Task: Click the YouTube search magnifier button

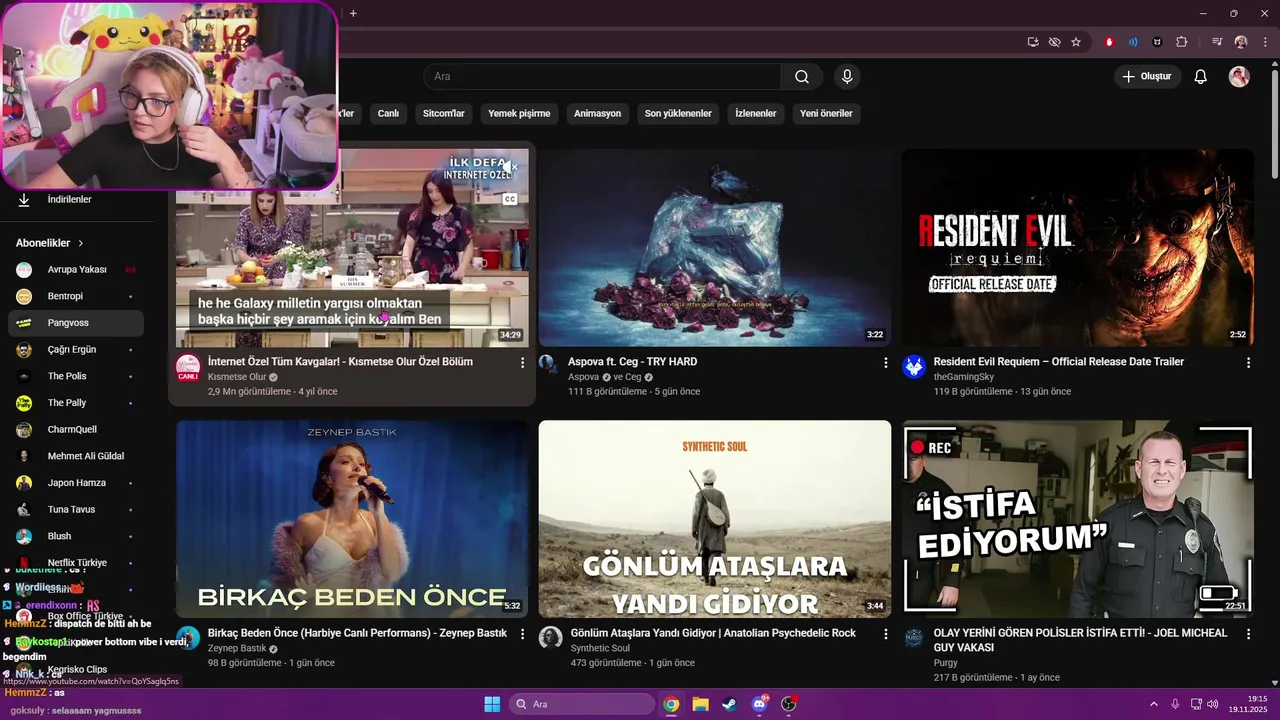Action: pos(802,77)
